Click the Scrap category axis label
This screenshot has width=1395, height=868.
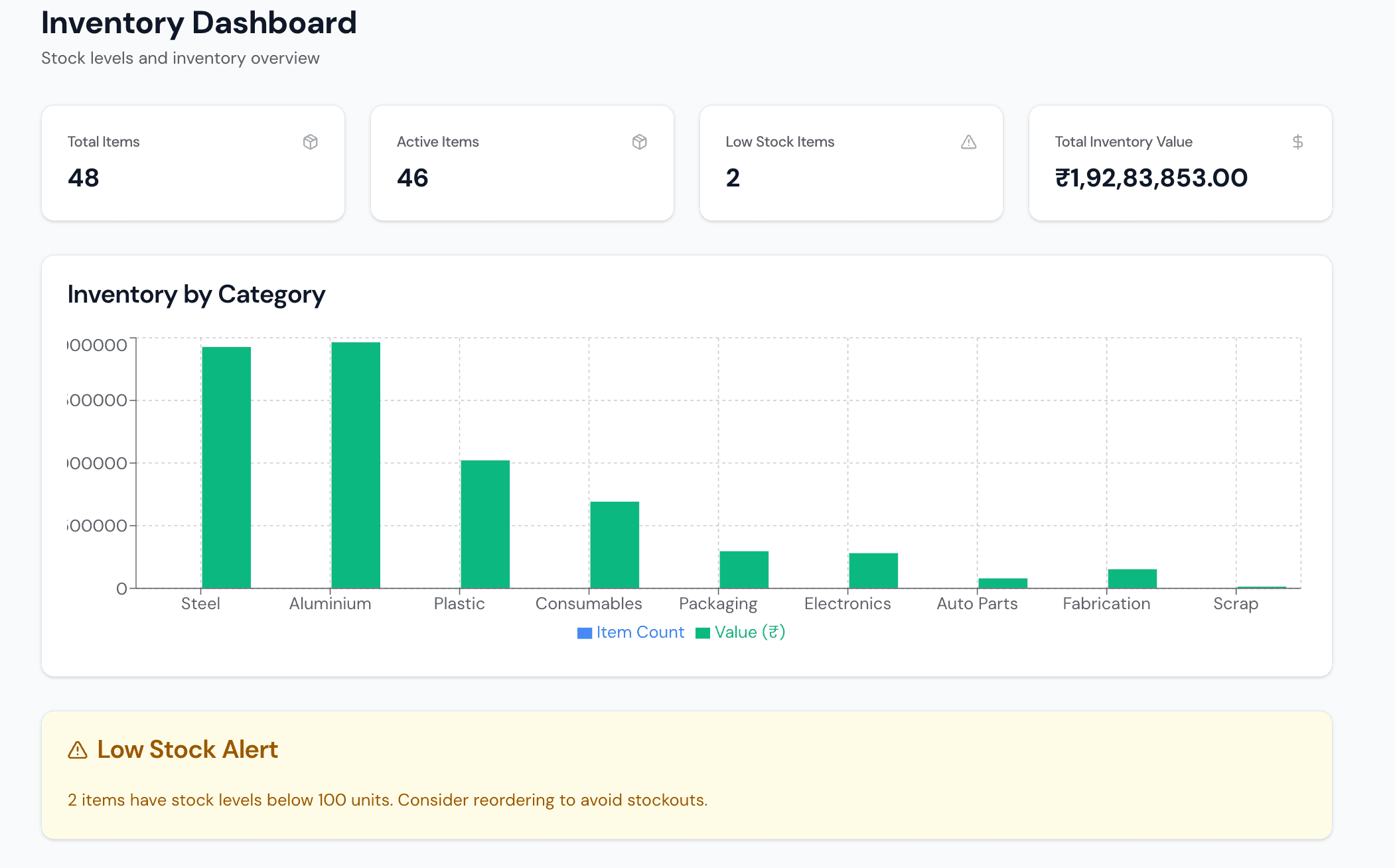tap(1235, 603)
